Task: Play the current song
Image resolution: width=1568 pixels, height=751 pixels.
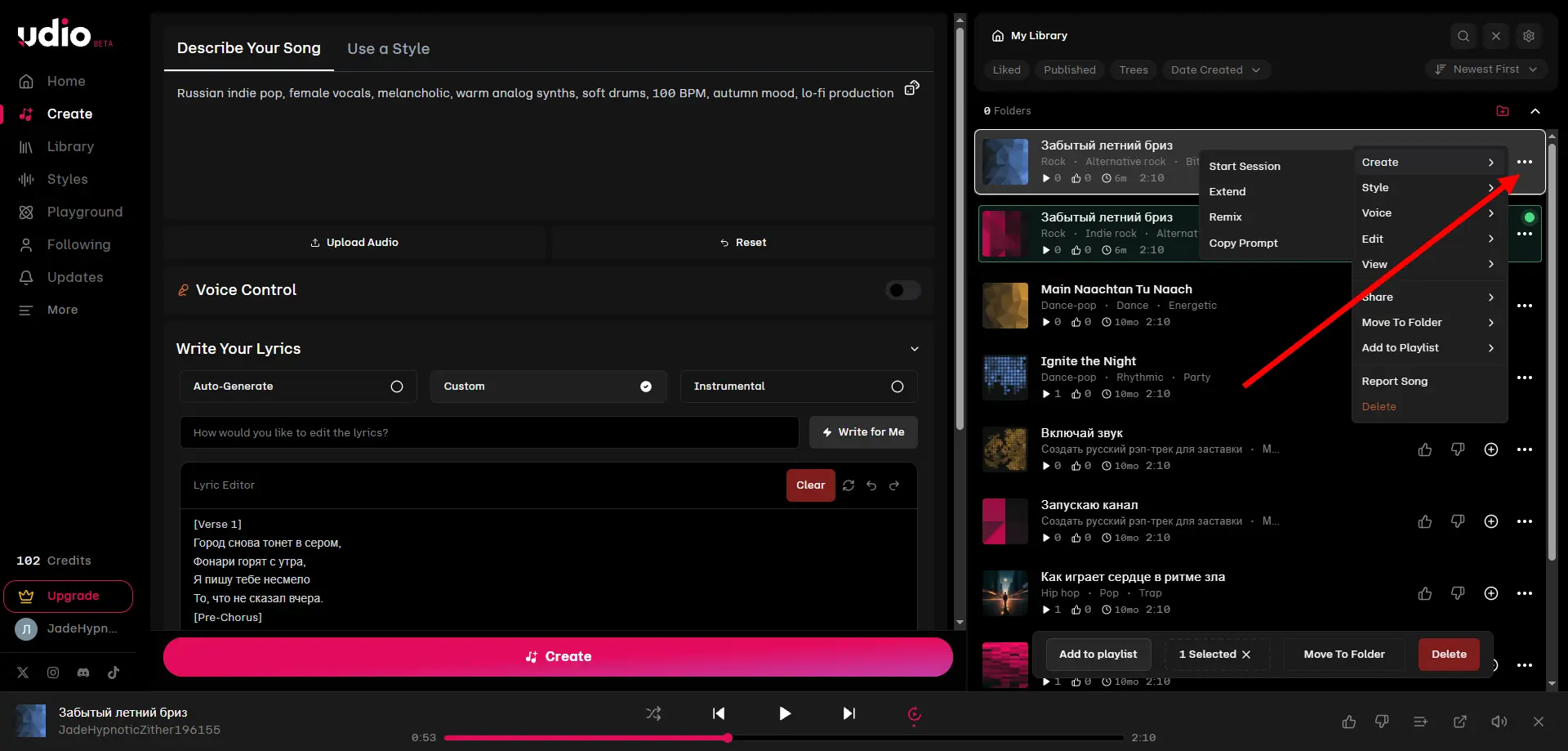Action: pyautogui.click(x=784, y=713)
